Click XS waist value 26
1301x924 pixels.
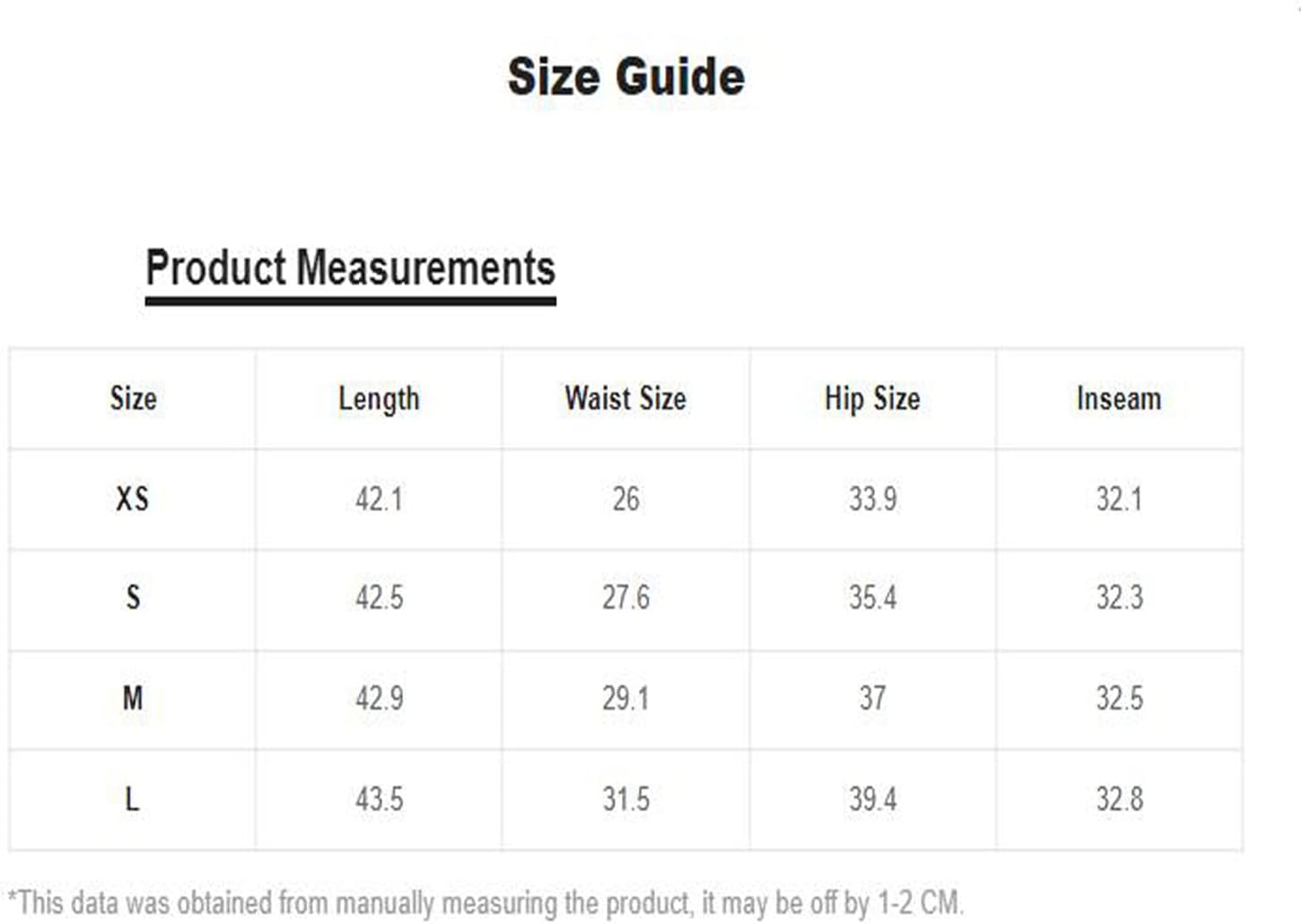click(x=625, y=499)
